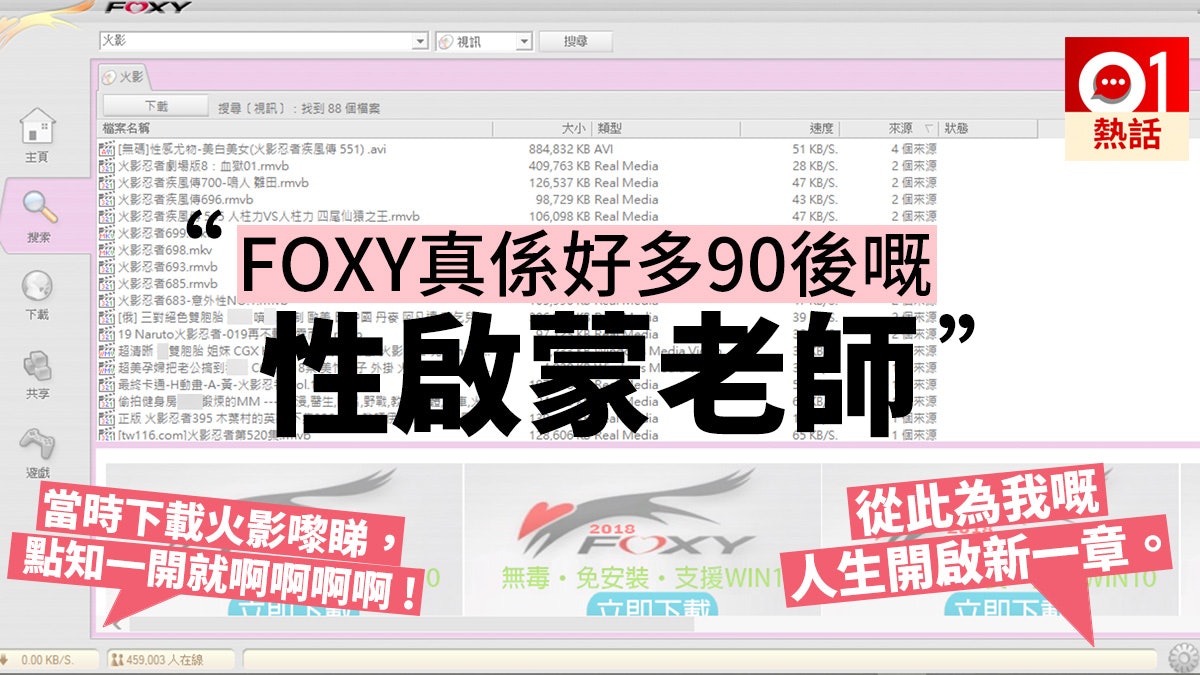The image size is (1200, 675).
Task: Click the 下載 button above results list
Action: pyautogui.click(x=156, y=106)
